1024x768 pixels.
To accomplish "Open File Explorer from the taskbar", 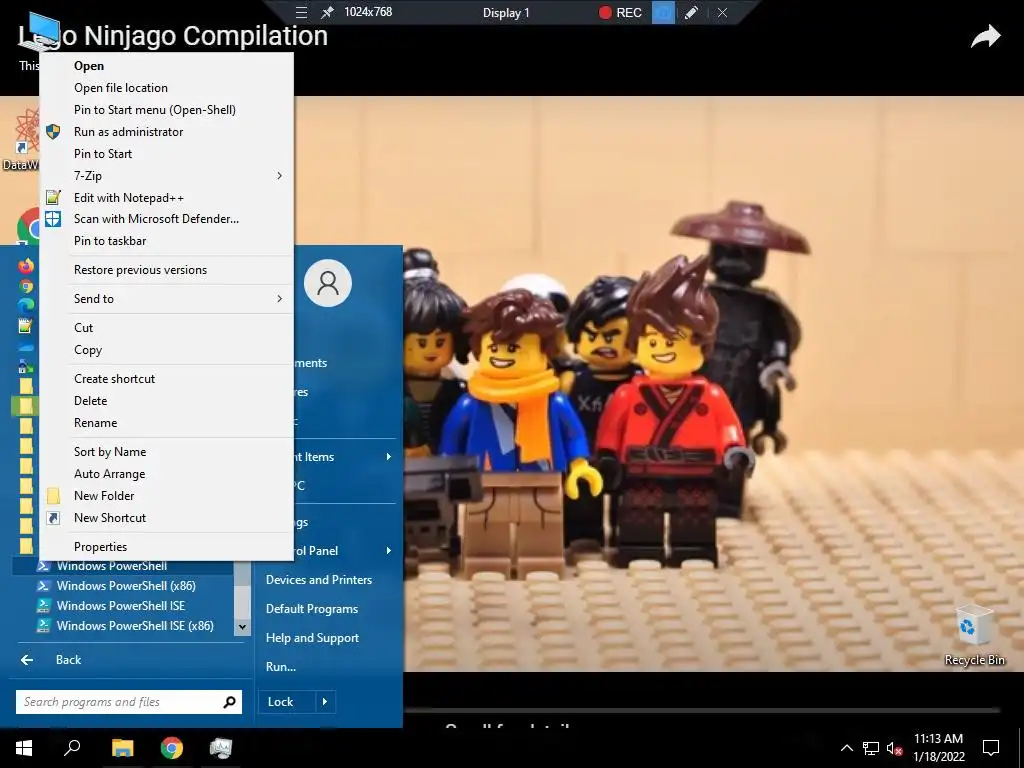I will coord(122,748).
